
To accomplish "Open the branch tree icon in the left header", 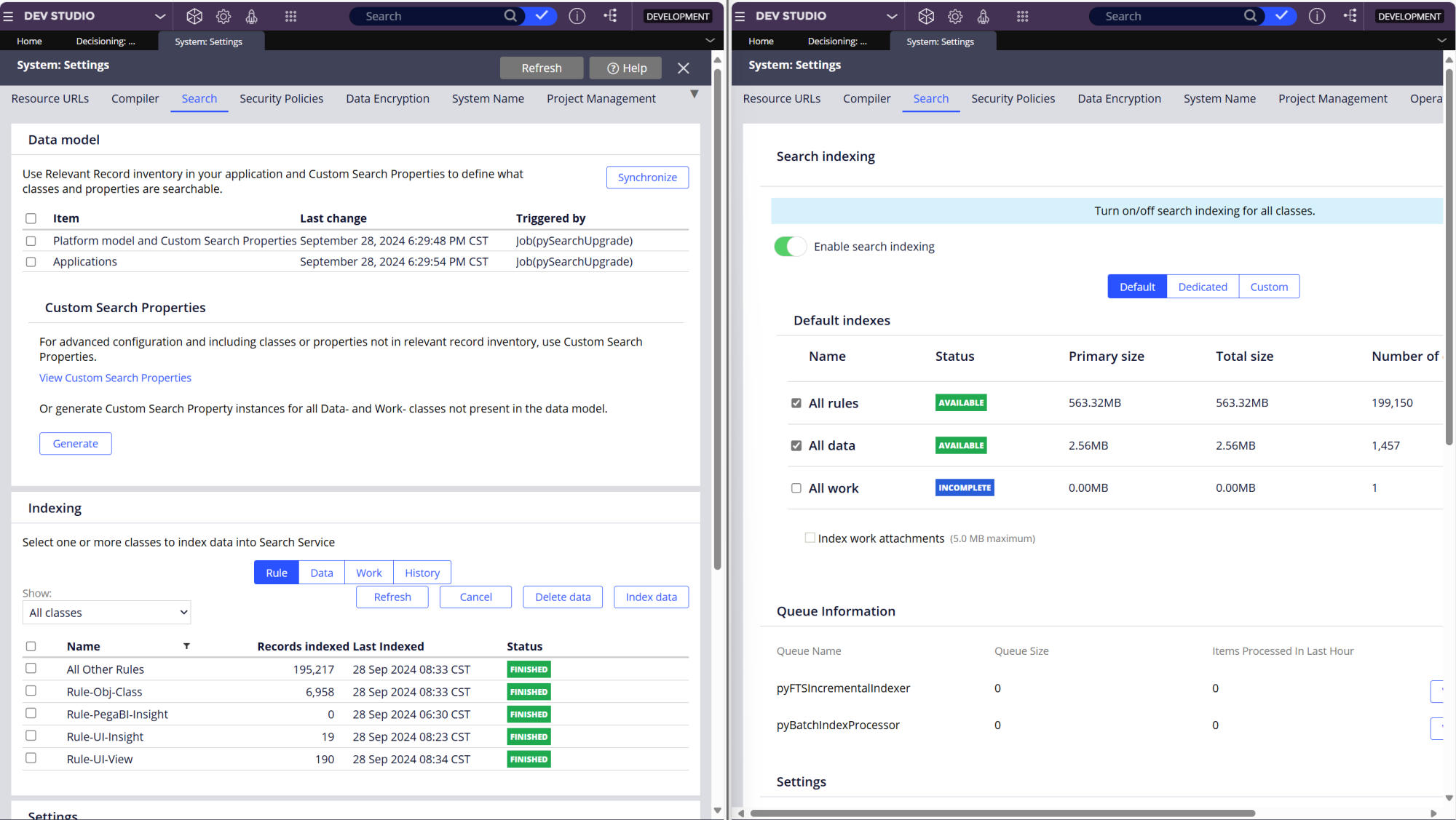I will click(x=611, y=16).
